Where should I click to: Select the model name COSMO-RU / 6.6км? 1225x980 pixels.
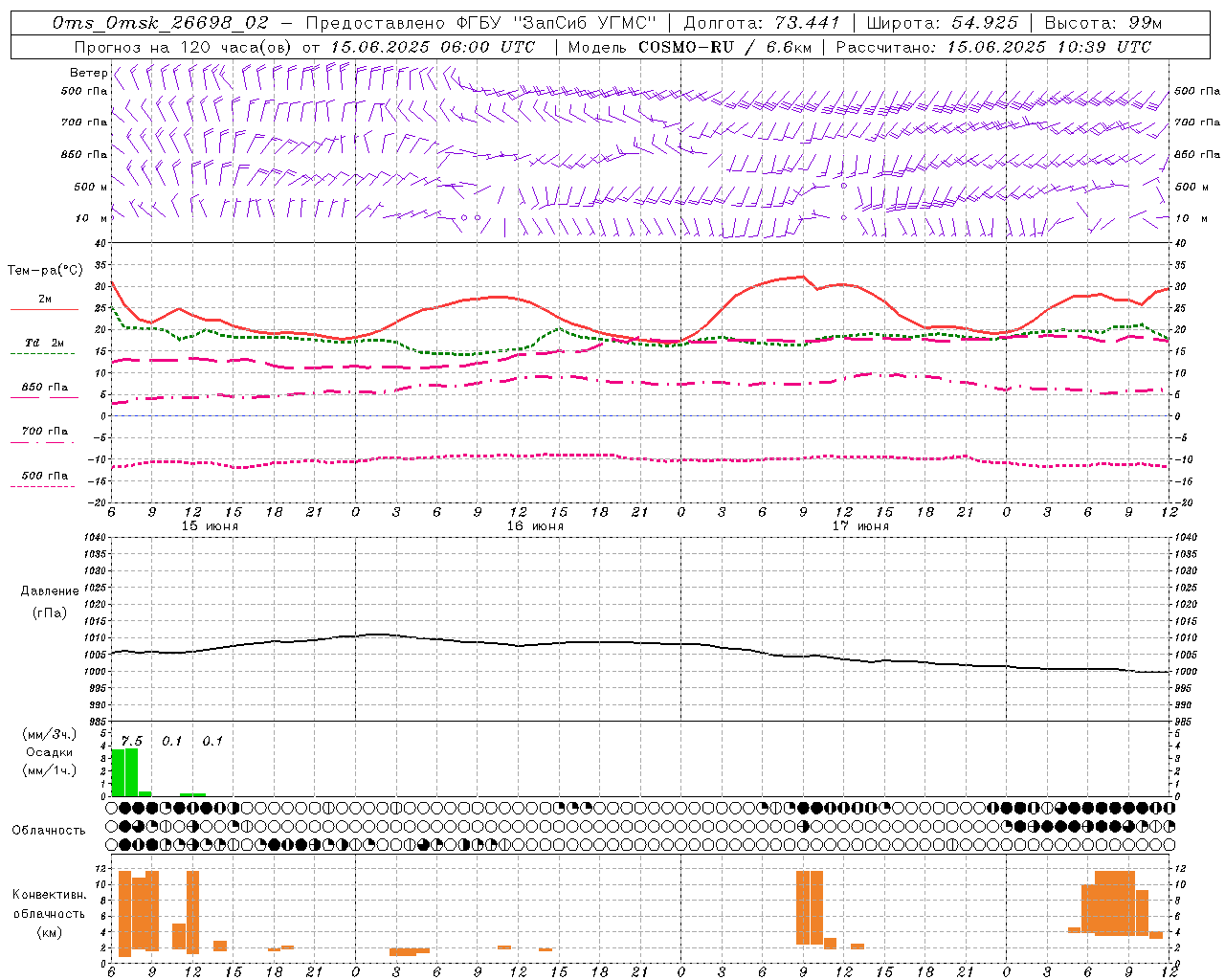725,46
